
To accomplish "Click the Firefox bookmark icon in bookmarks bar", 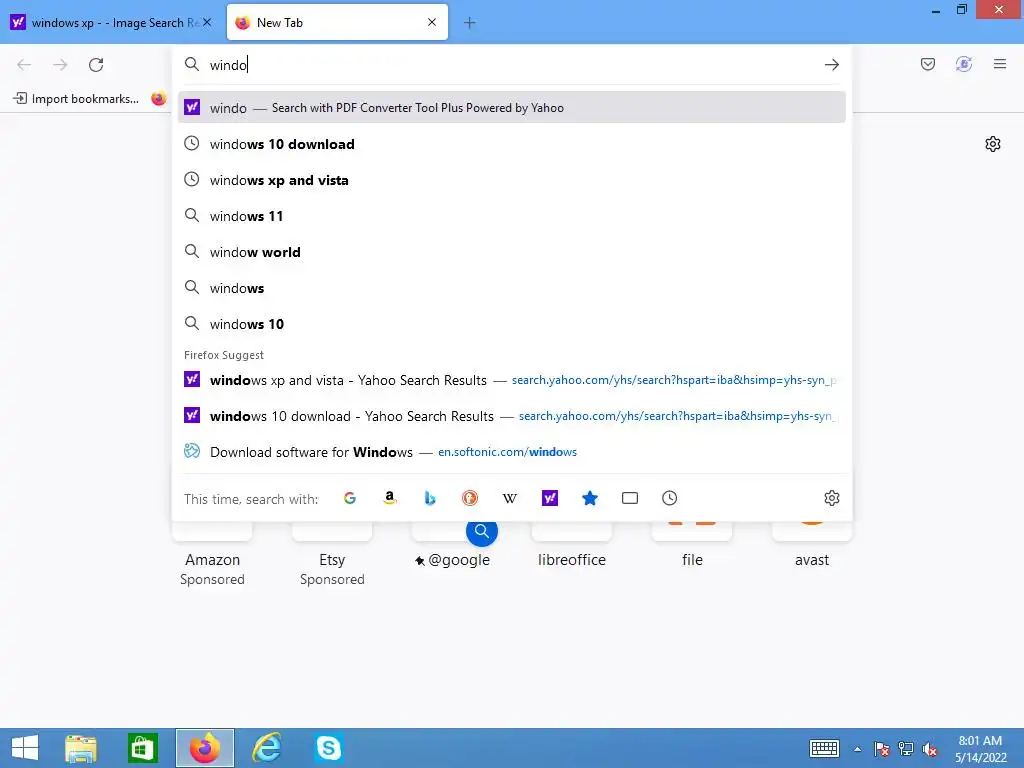I will (x=159, y=99).
